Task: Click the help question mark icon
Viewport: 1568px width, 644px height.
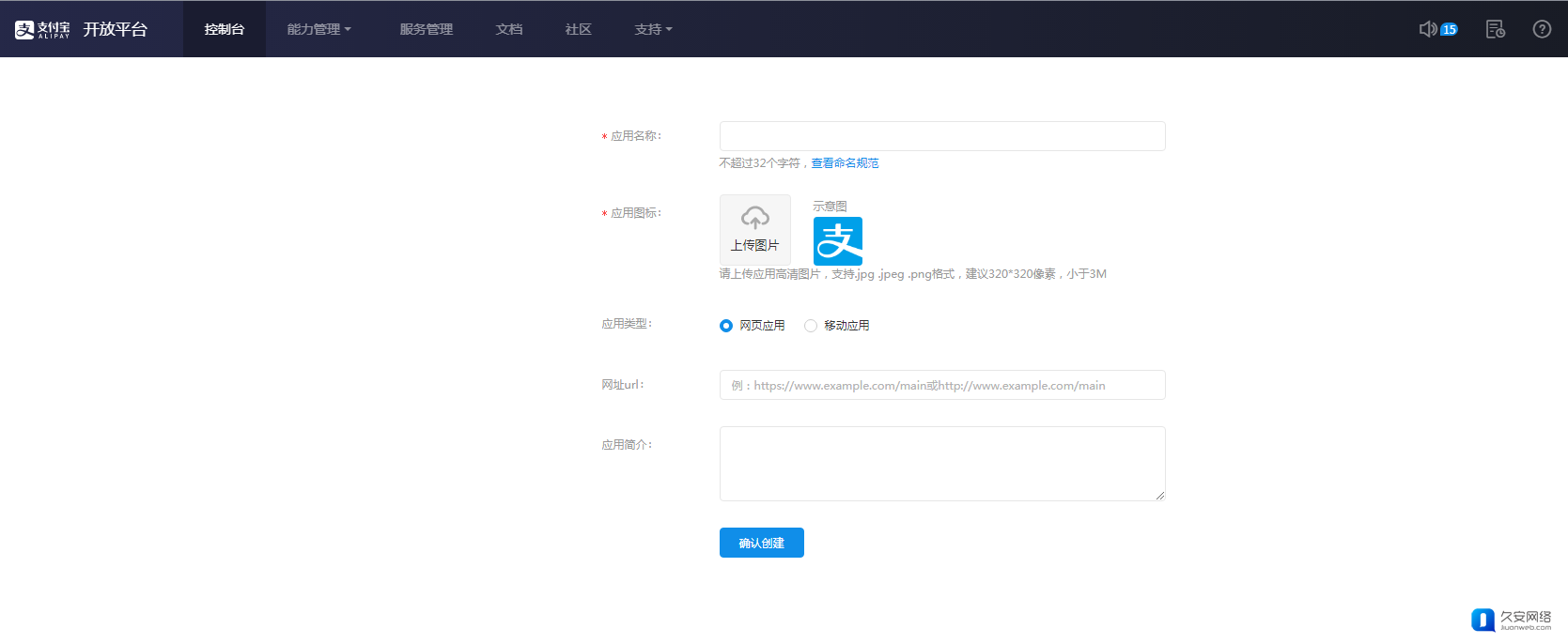Action: [1542, 29]
